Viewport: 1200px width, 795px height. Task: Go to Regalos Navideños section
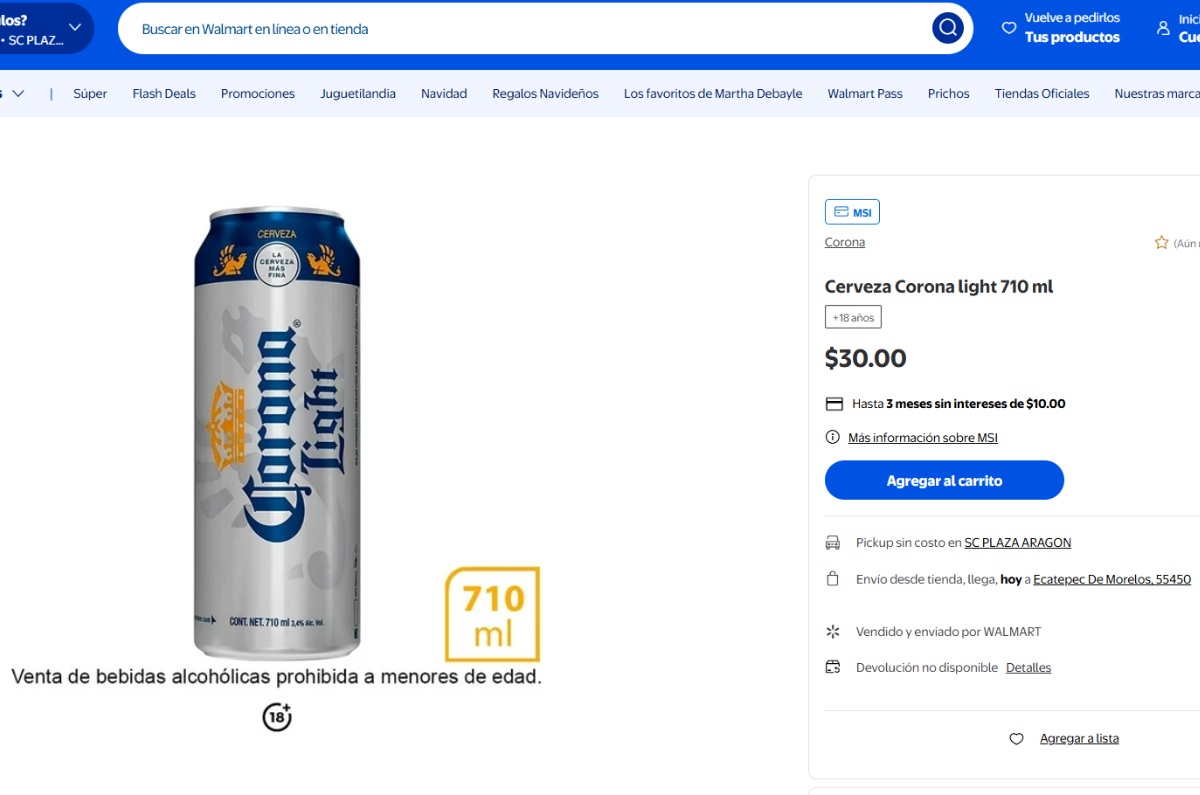pyautogui.click(x=545, y=93)
